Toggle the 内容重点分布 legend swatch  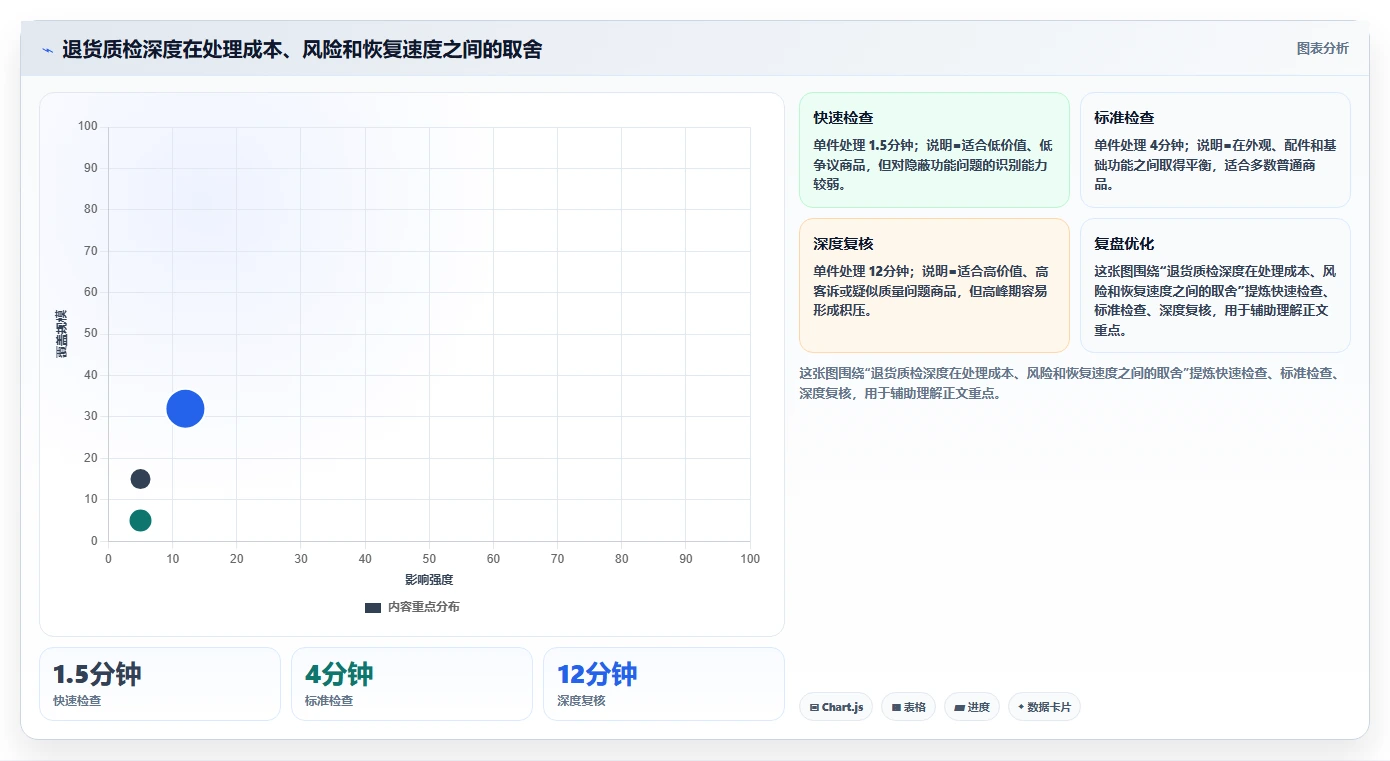coord(373,607)
